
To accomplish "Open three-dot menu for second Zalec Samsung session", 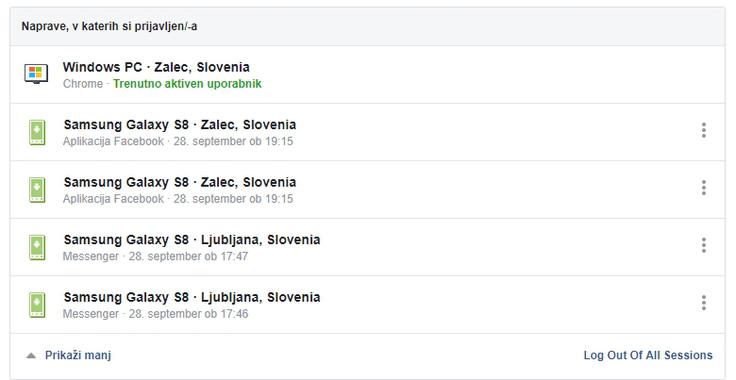I will (704, 188).
